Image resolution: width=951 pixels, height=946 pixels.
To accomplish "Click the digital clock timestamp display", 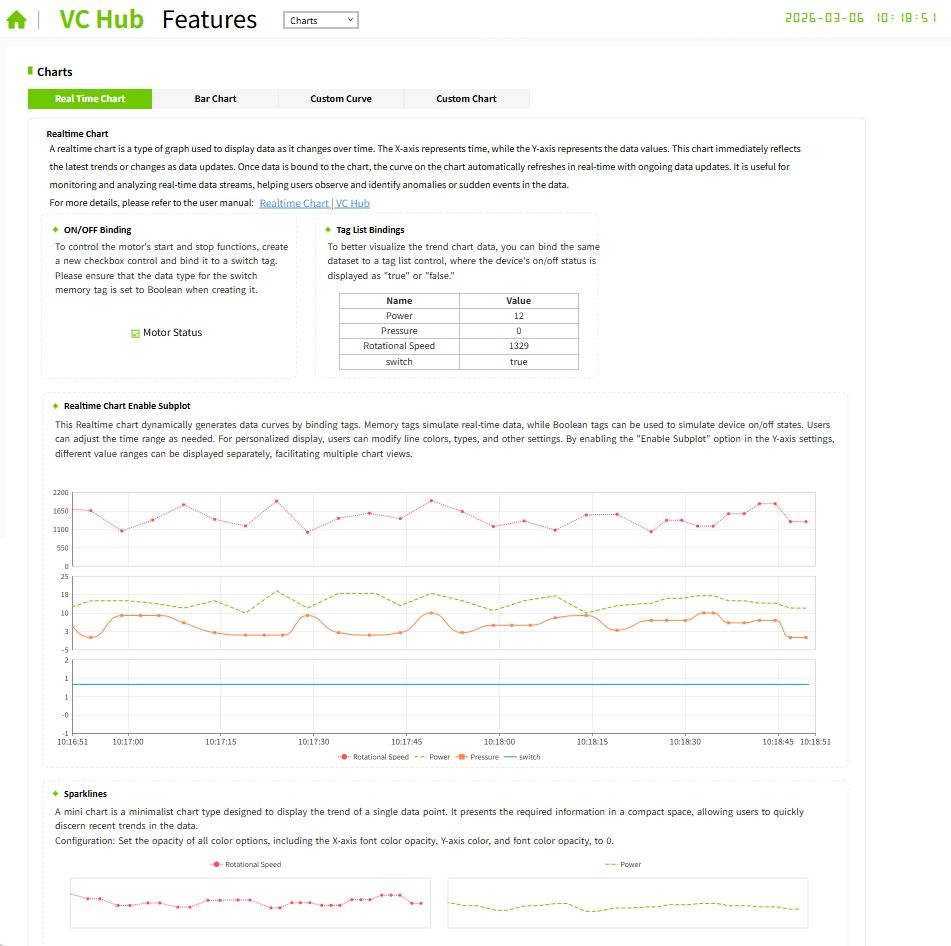I will [860, 18].
